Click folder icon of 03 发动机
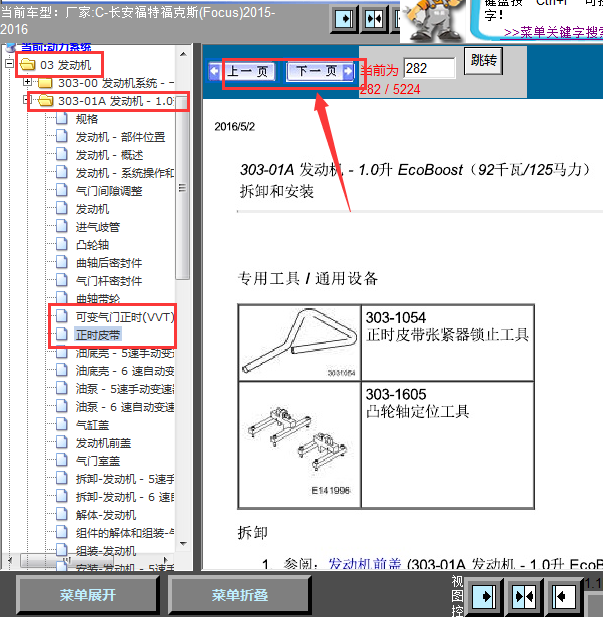603x617 pixels. 28,64
